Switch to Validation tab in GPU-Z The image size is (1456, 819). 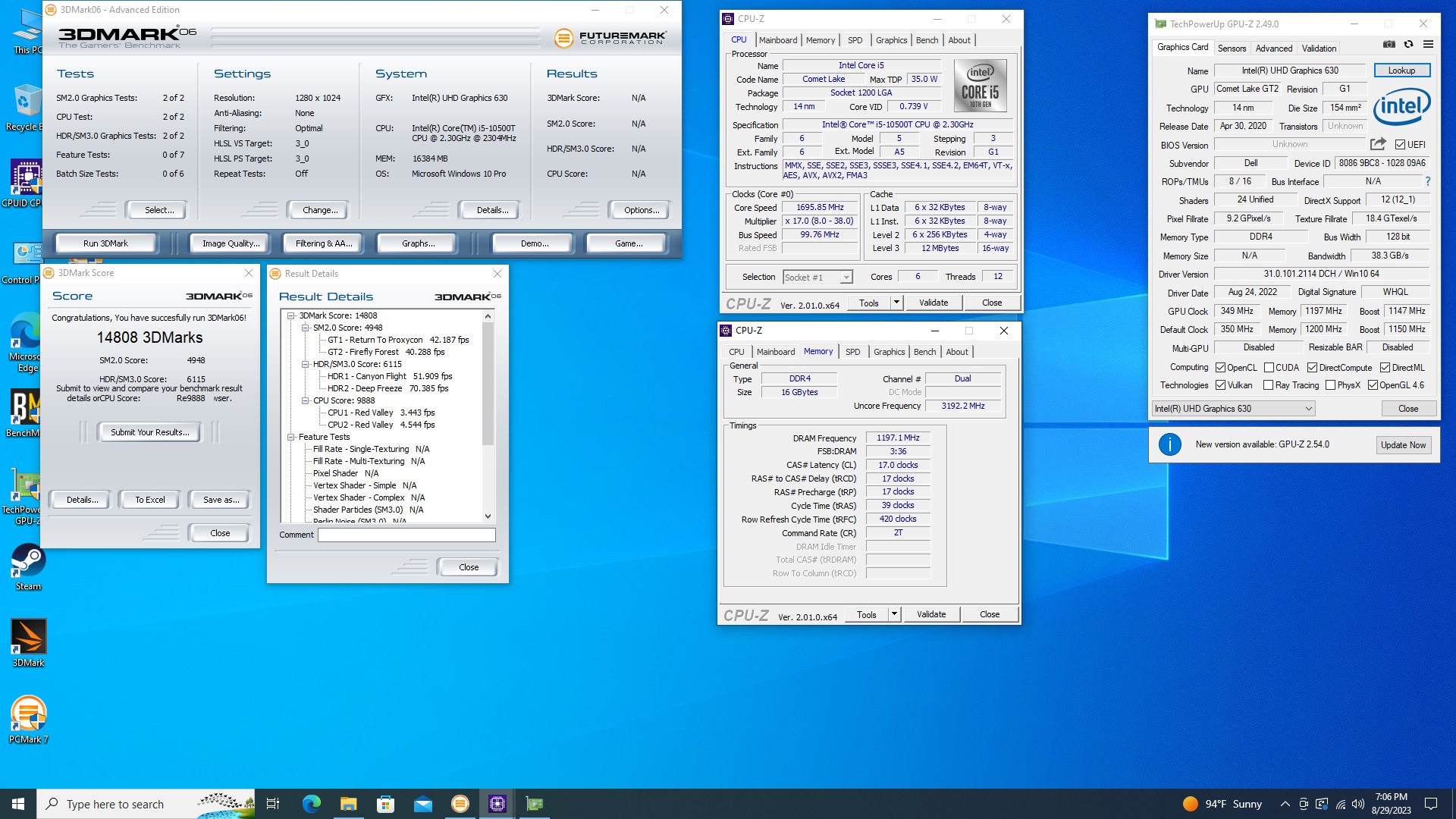[1319, 48]
